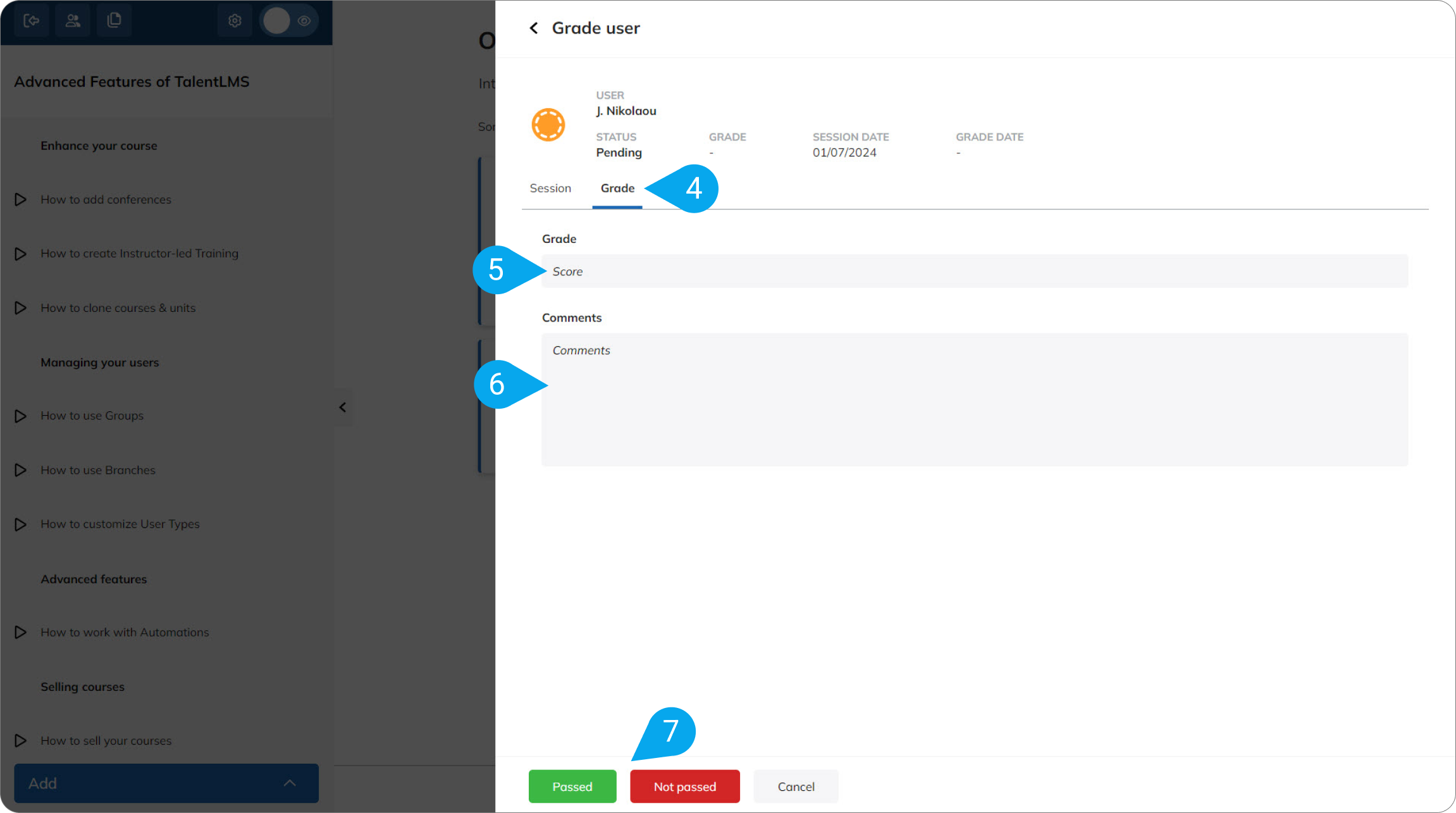This screenshot has width=1456, height=813.
Task: Click the back arrow next to Grade user
Action: coord(533,28)
